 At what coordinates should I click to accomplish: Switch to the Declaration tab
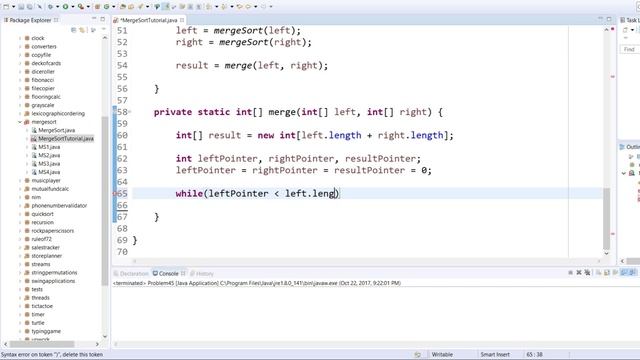tap(131, 273)
